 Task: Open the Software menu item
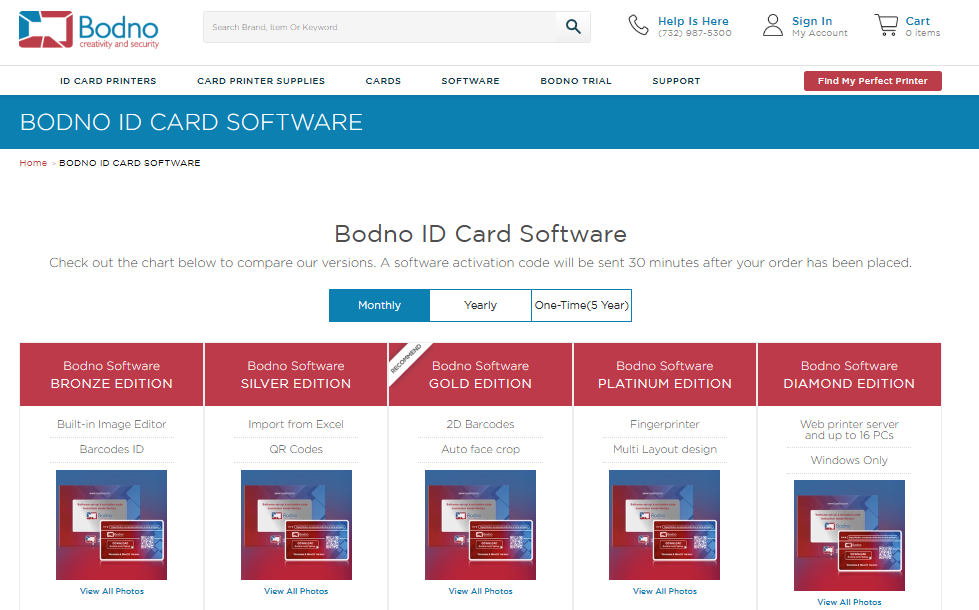470,81
